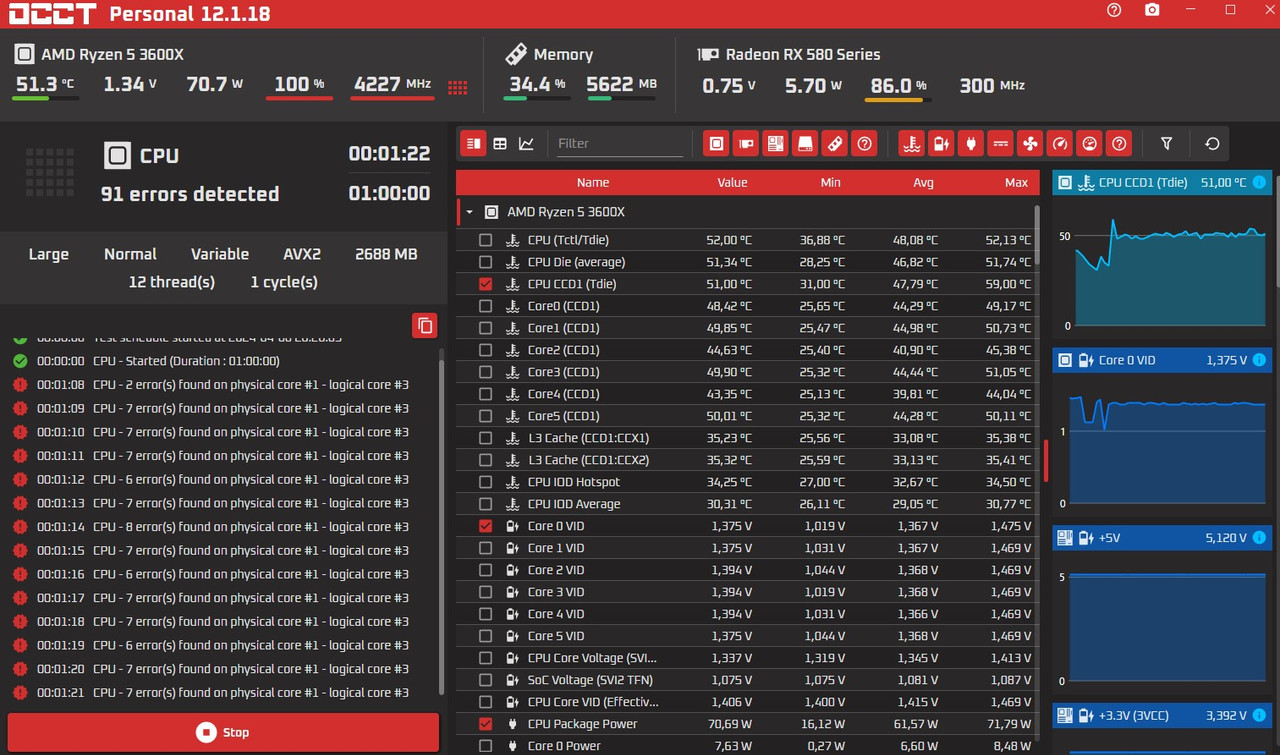Viewport: 1280px width, 755px height.
Task: Reset sensor min/max values with refresh icon
Action: click(1212, 144)
